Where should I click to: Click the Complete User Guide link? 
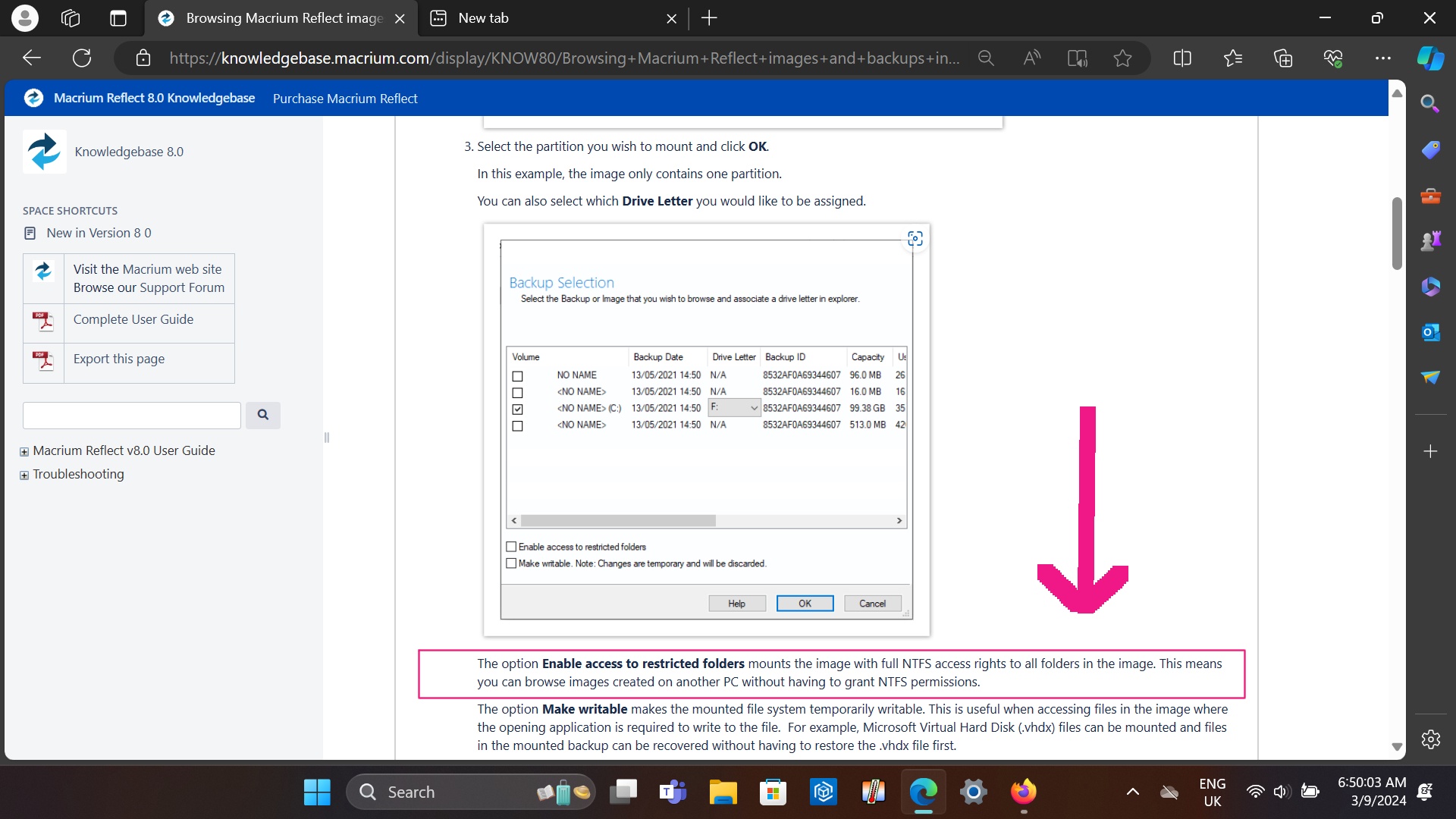point(133,319)
